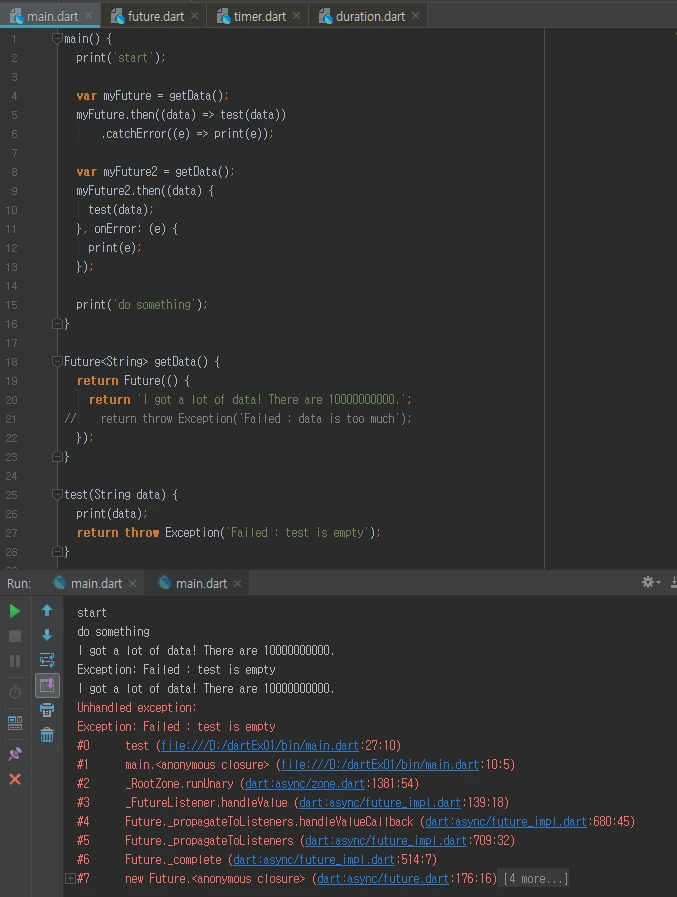Viewport: 677px width, 897px height.
Task: Place cursor on 'return throw Exception' line 27
Action: 228,533
